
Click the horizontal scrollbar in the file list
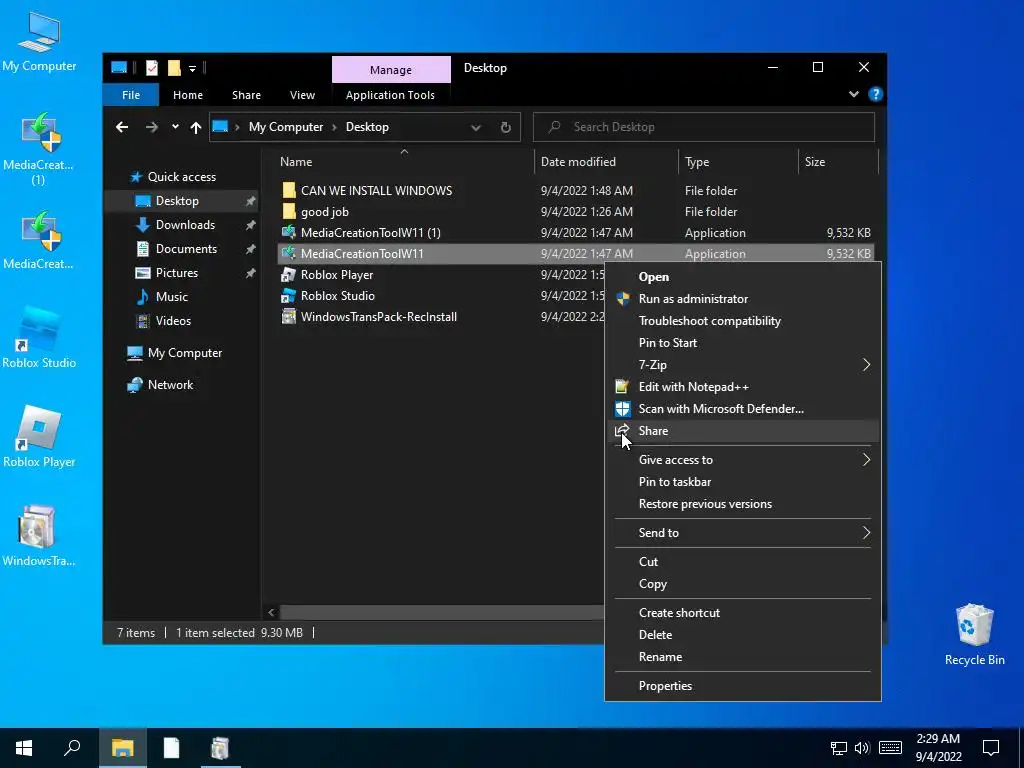[441, 612]
